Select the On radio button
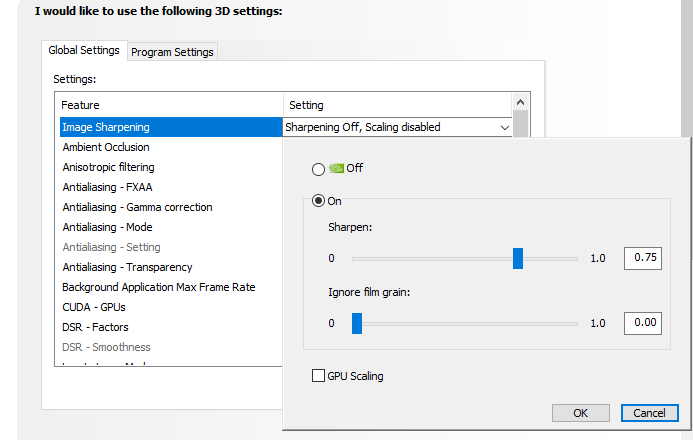Screen dimensions: 693x440 coord(319,200)
